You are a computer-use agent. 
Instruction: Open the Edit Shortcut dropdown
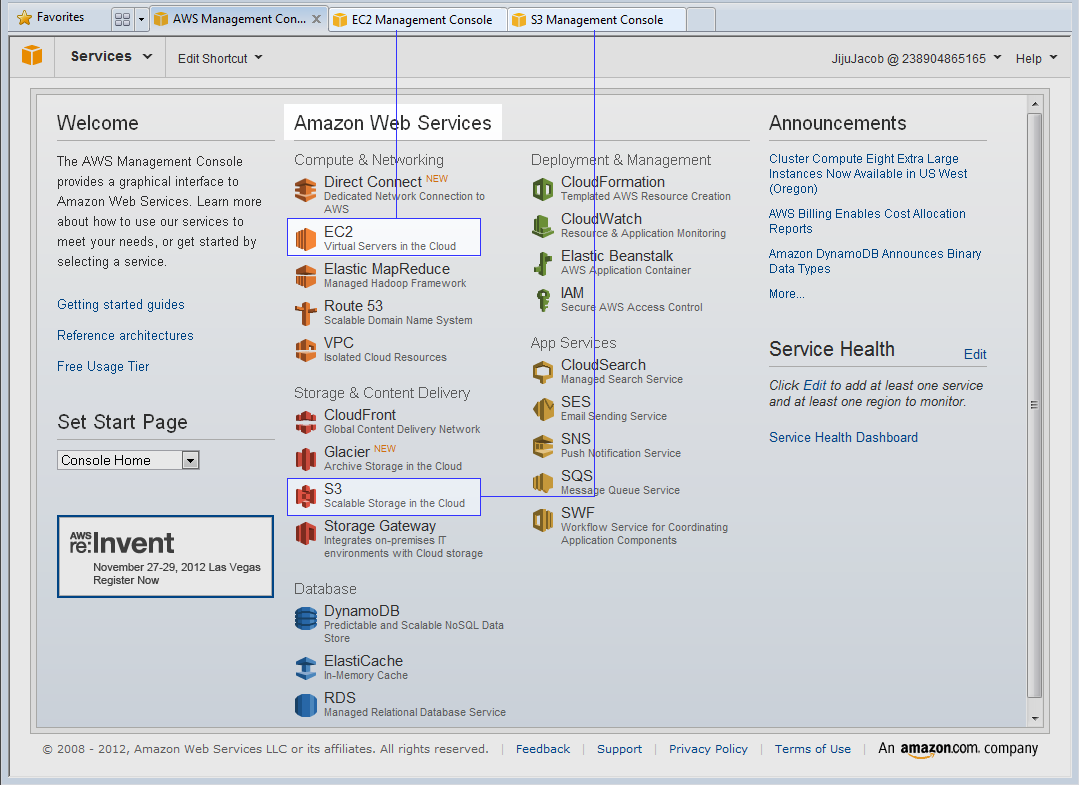[220, 58]
